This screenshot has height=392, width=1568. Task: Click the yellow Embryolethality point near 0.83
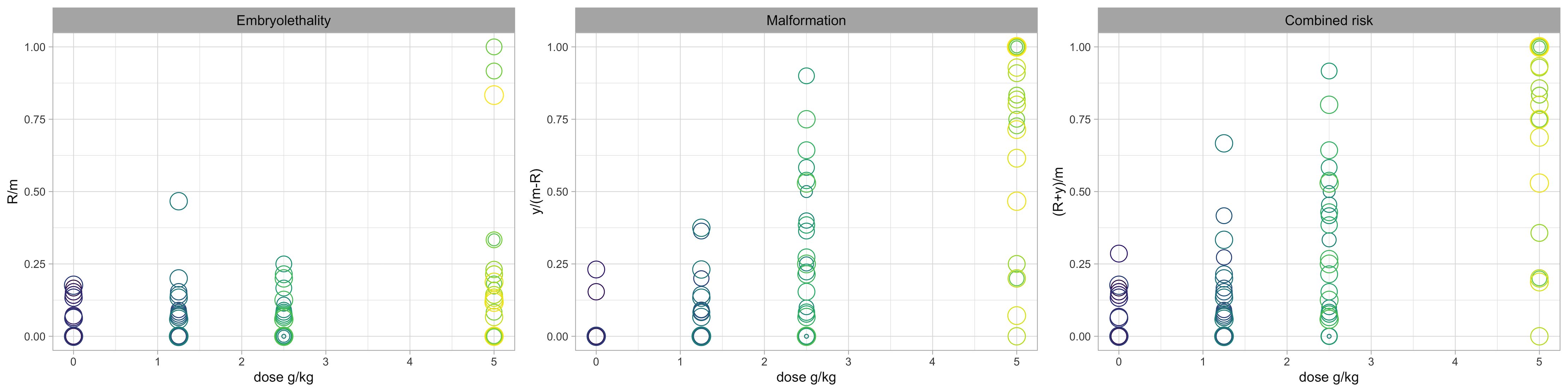point(494,95)
